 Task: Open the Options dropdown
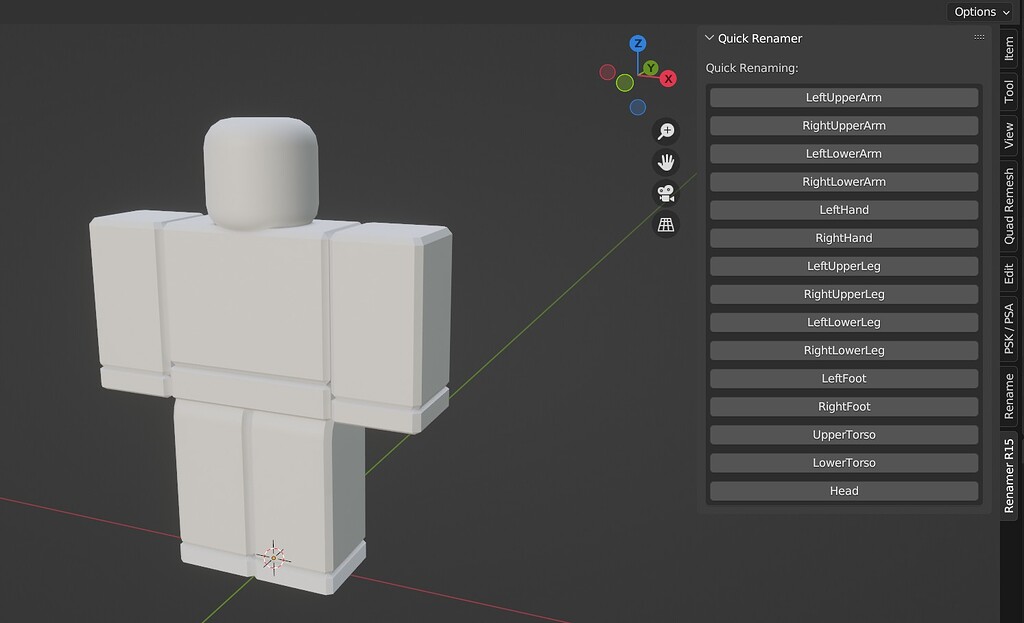pyautogui.click(x=979, y=11)
